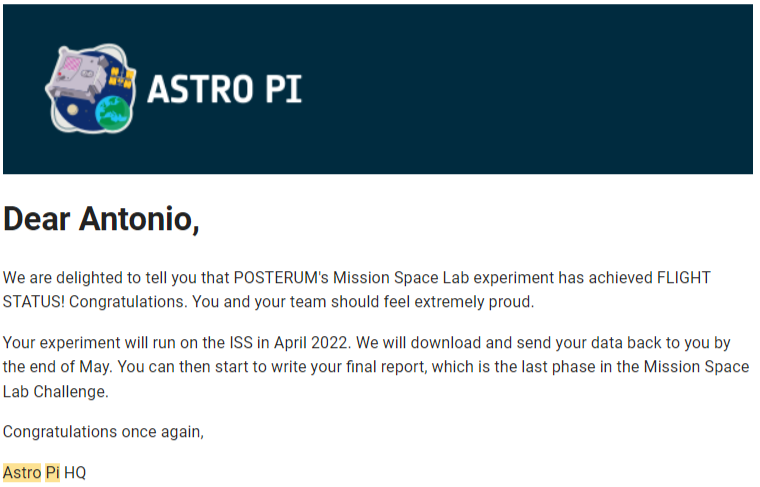Click the Astro Pi computer illustration
Screen dimensions: 760x487
(x=77, y=73)
